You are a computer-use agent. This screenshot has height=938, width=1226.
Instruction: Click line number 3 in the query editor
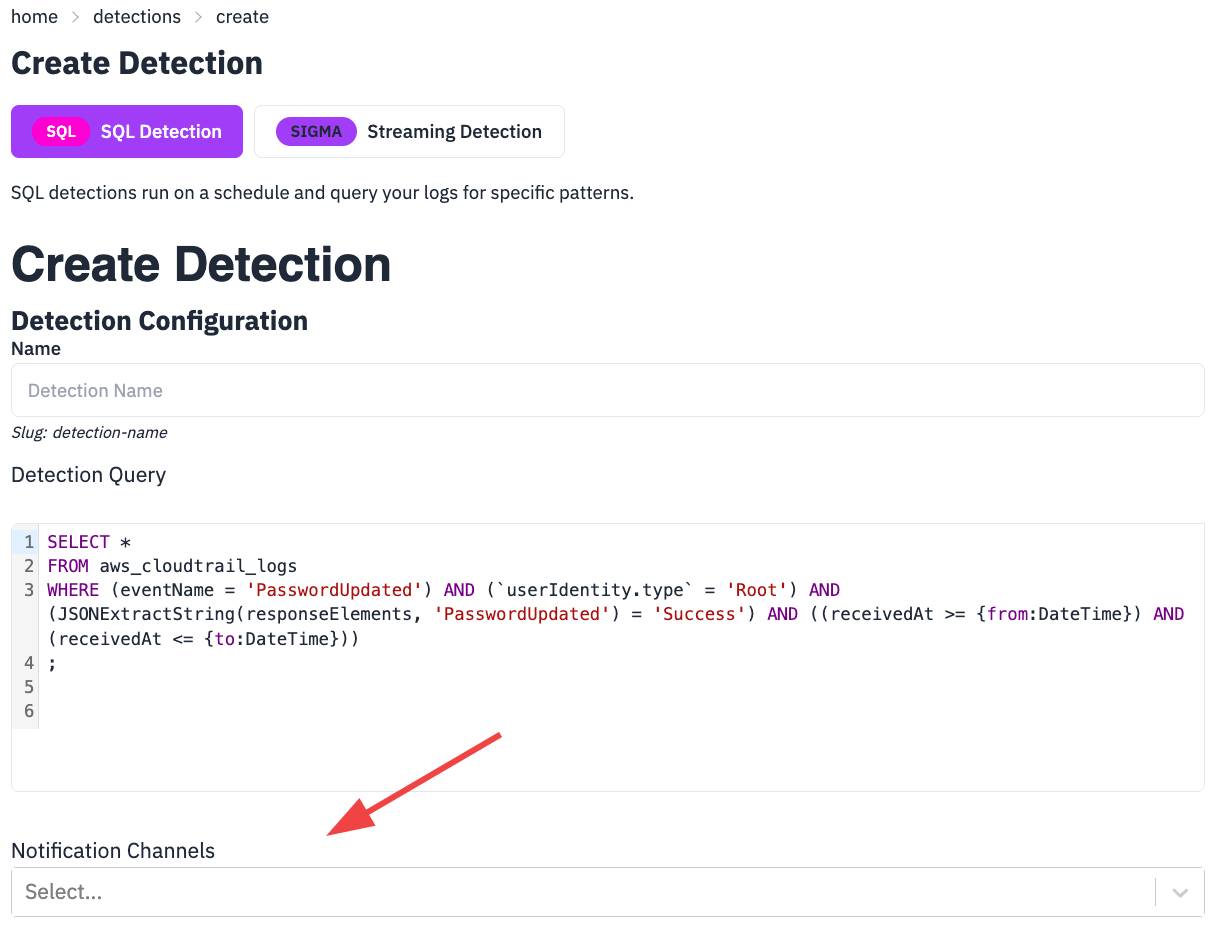click(x=27, y=590)
